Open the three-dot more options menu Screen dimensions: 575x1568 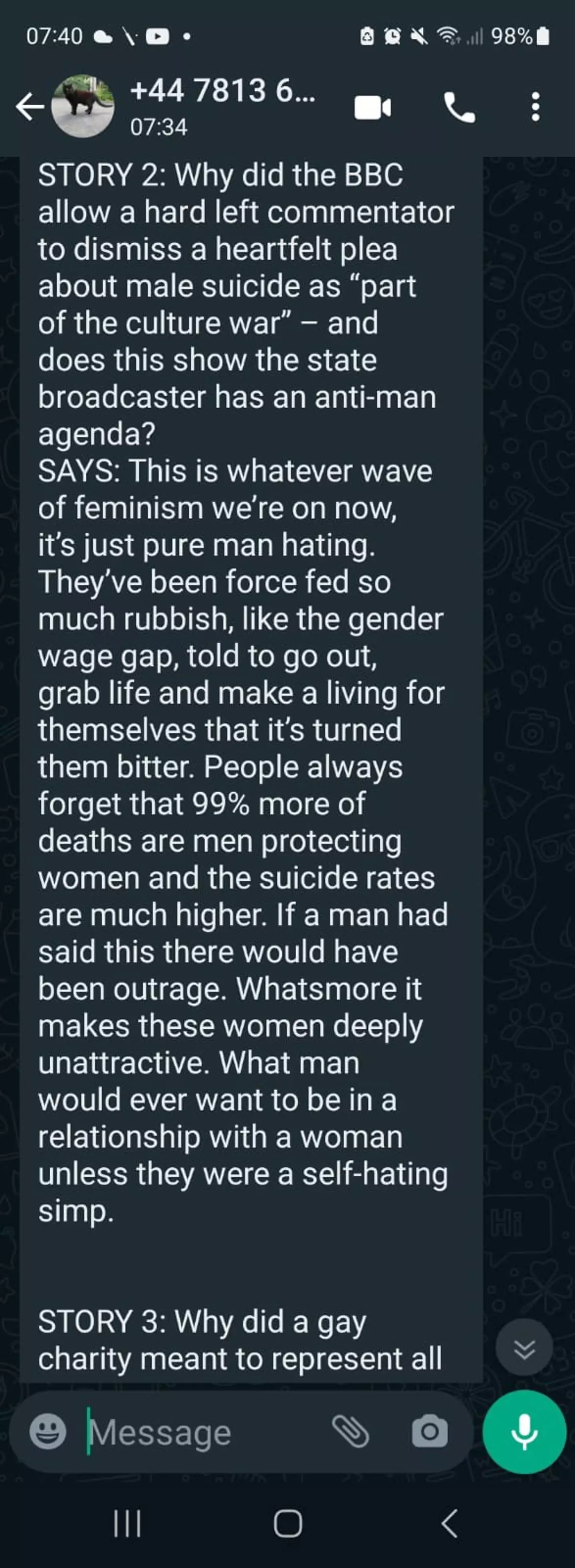click(x=535, y=107)
